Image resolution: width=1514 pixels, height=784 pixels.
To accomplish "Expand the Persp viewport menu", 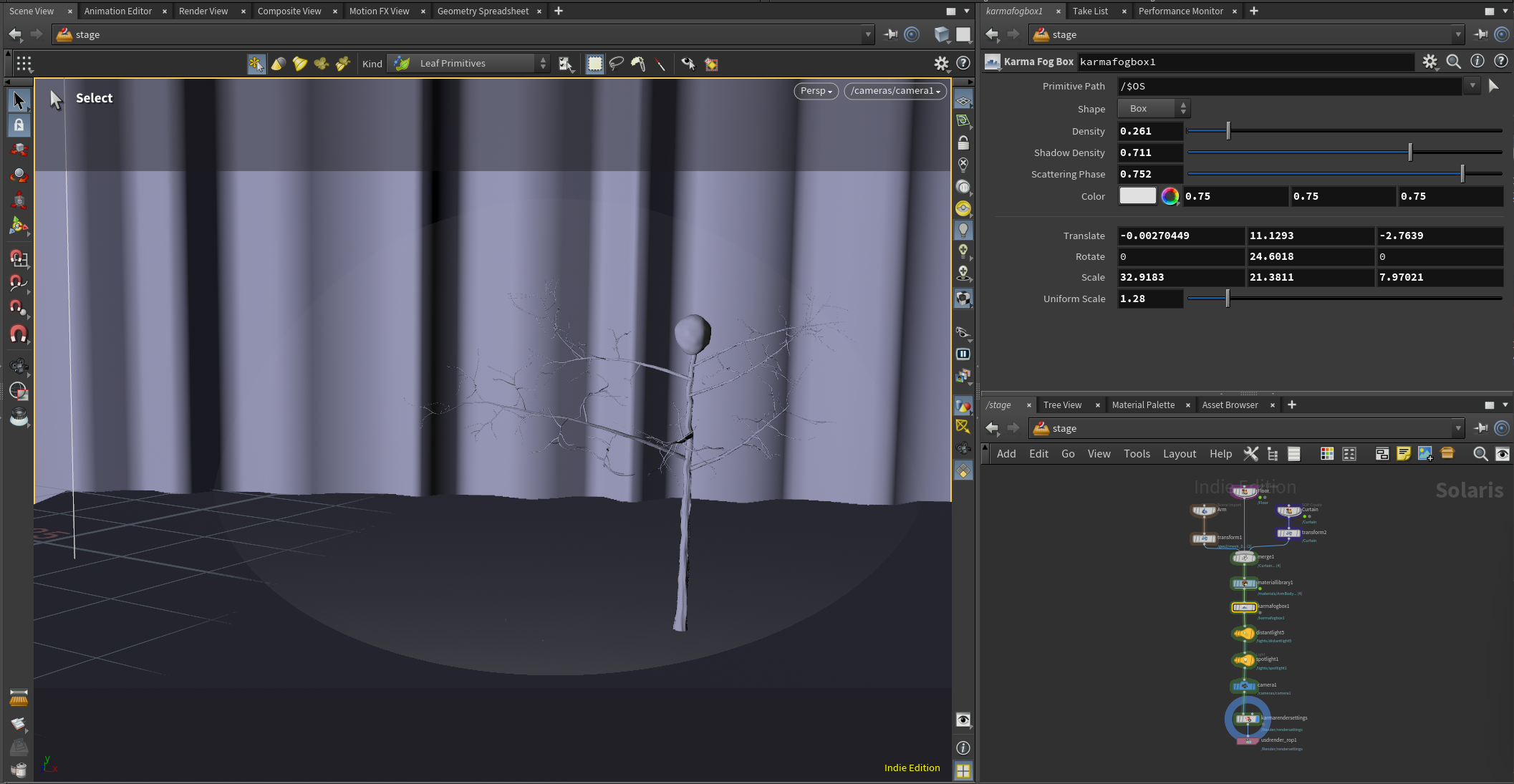I will click(816, 91).
